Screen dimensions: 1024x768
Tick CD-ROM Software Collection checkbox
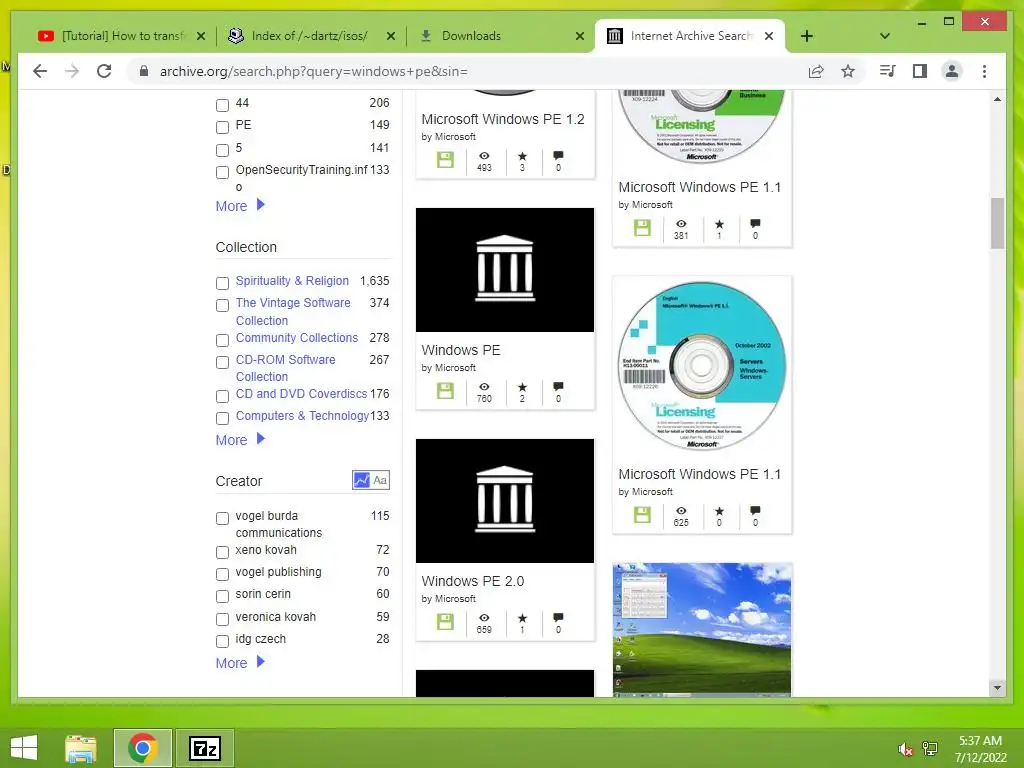pyautogui.click(x=222, y=362)
